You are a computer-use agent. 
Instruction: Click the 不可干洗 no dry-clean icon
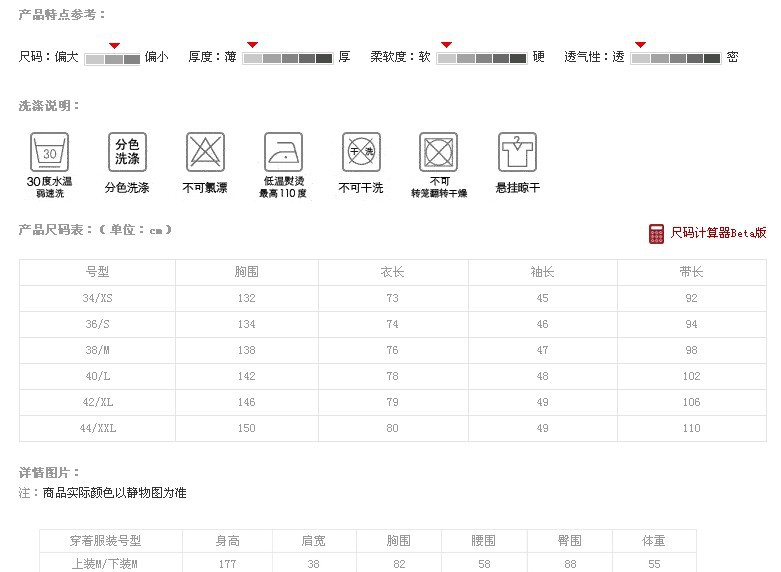click(x=361, y=152)
